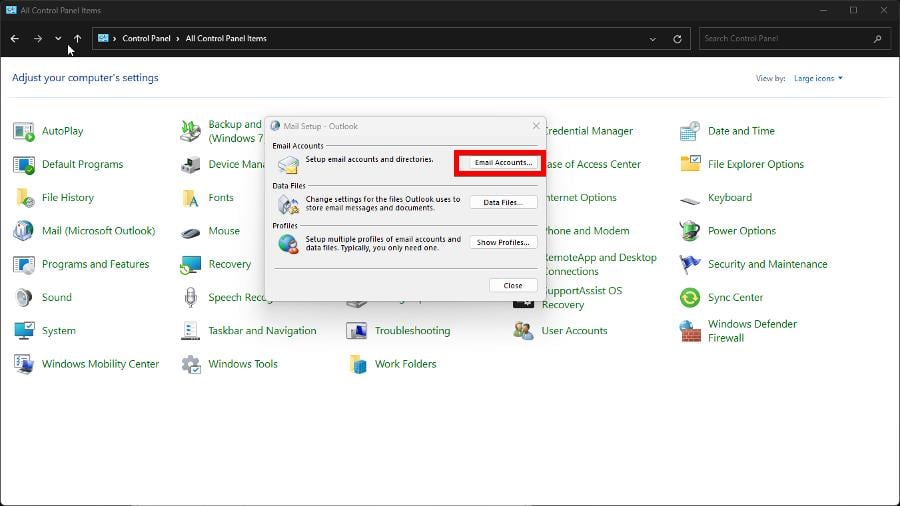Open the View by Large icons dropdown
Screen dimensions: 900x506
tap(818, 78)
